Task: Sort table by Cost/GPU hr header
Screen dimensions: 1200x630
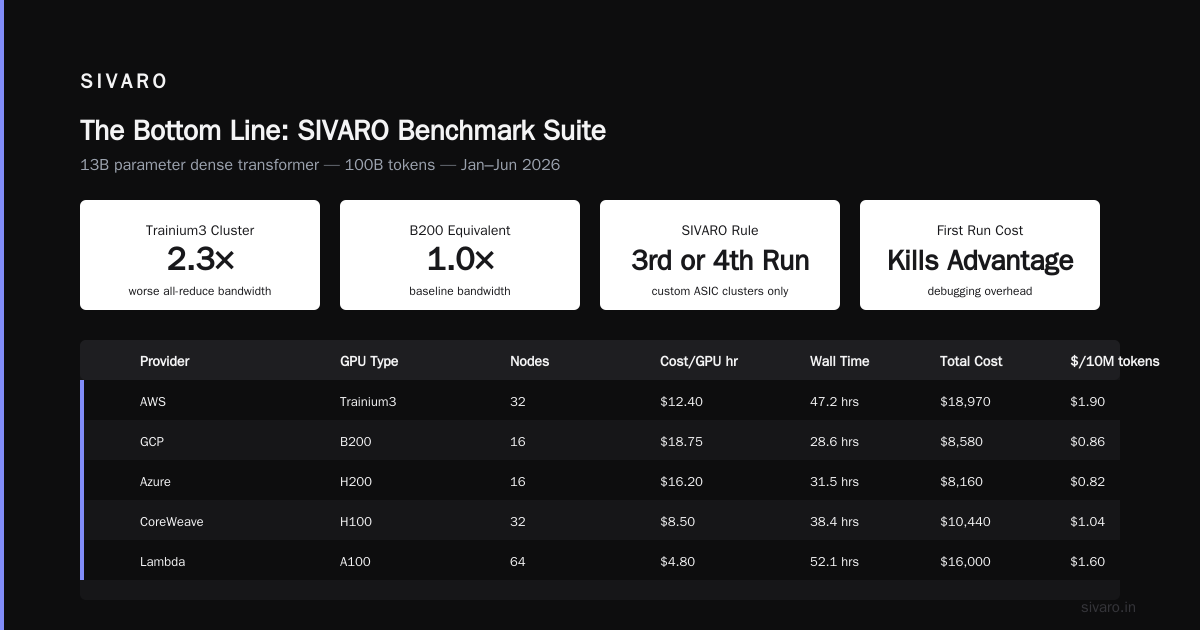Action: point(699,361)
